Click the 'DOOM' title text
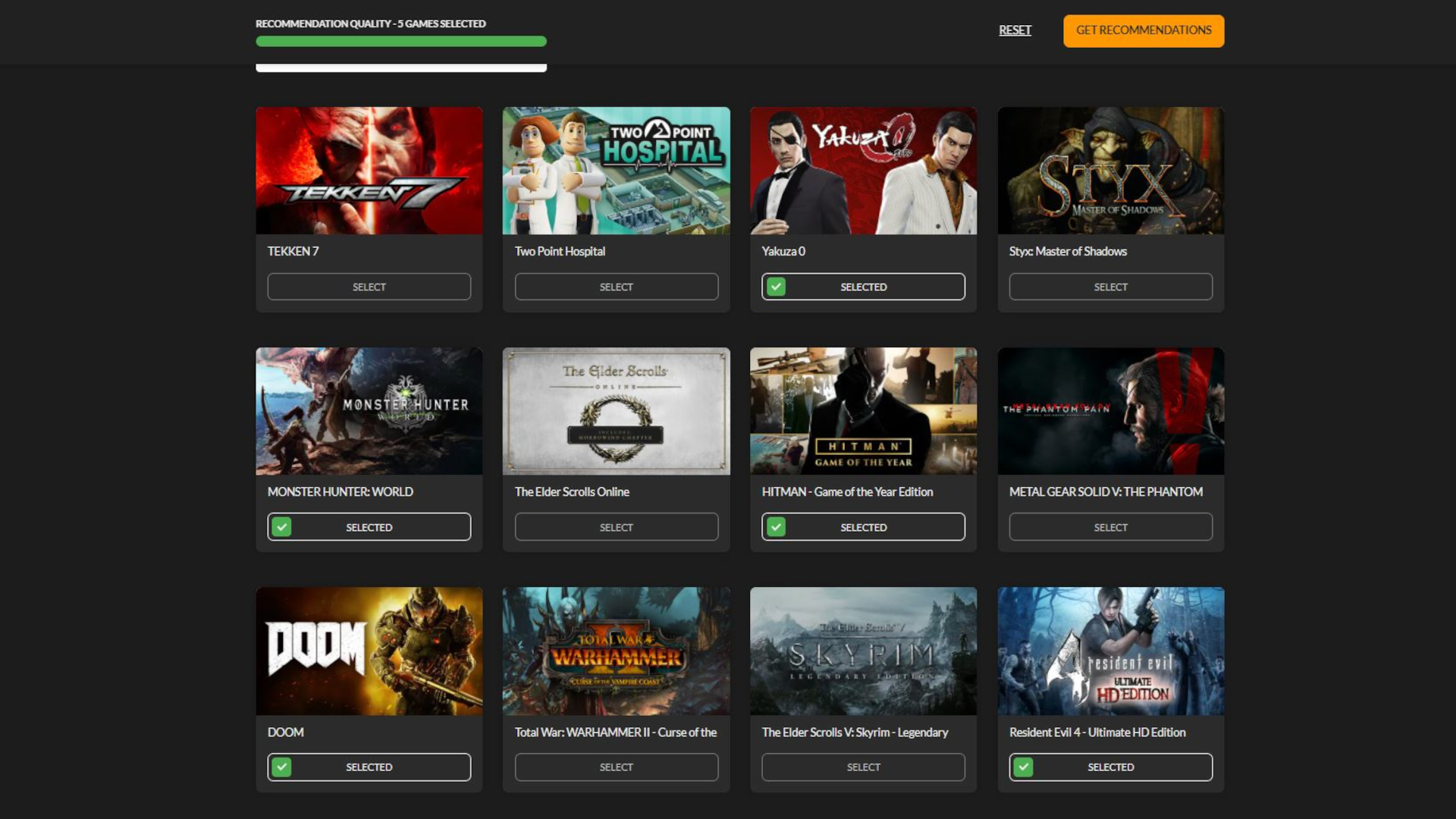 [286, 732]
